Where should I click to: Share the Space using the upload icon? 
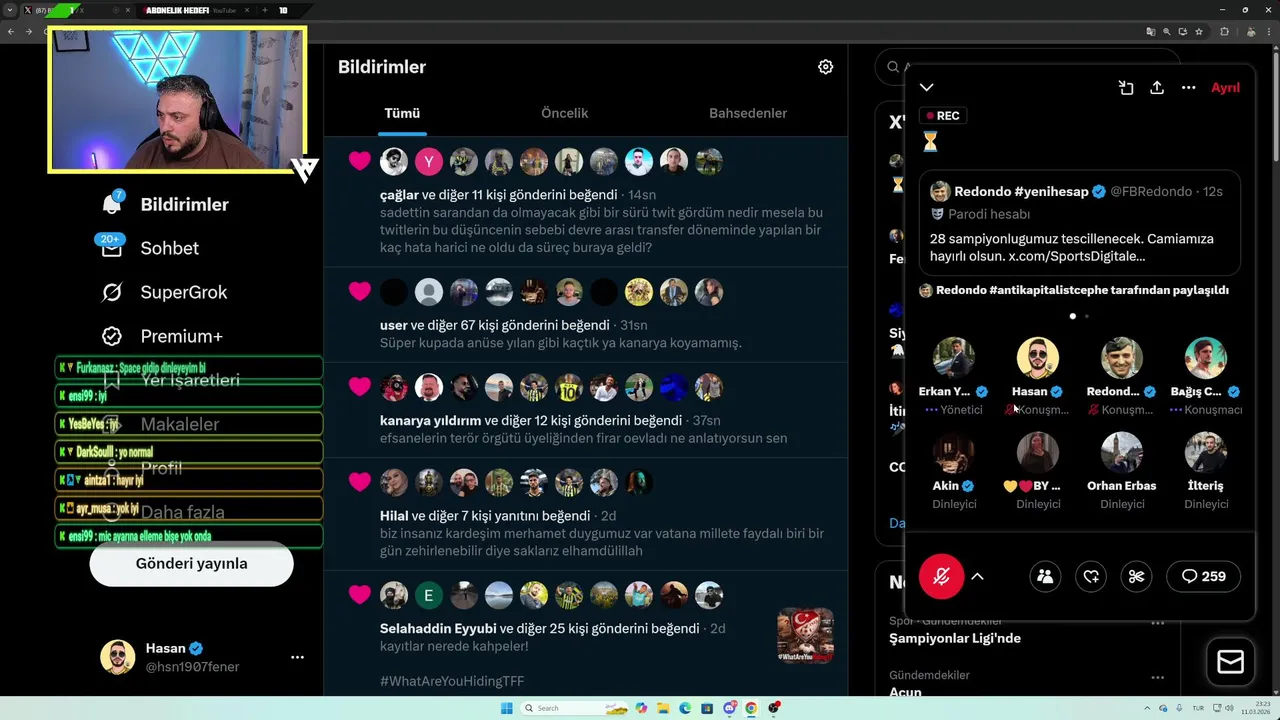(x=1157, y=88)
